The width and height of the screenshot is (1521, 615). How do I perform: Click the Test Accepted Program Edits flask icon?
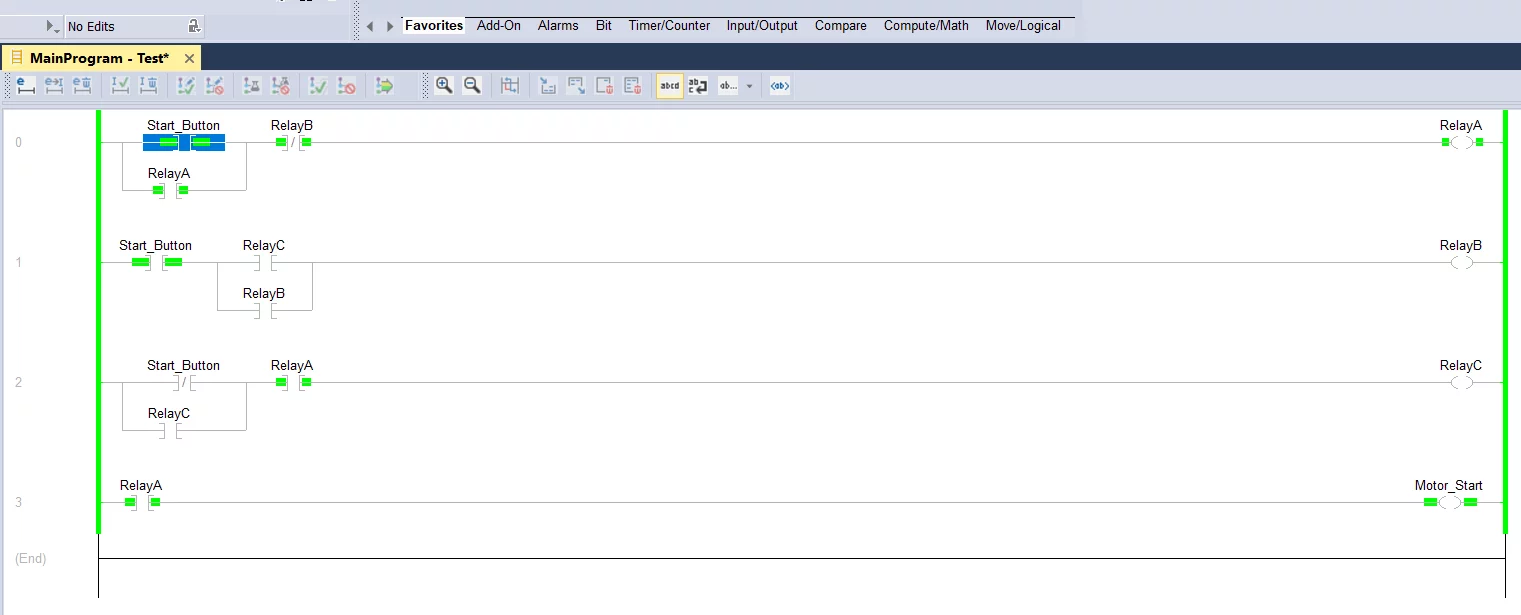click(252, 86)
